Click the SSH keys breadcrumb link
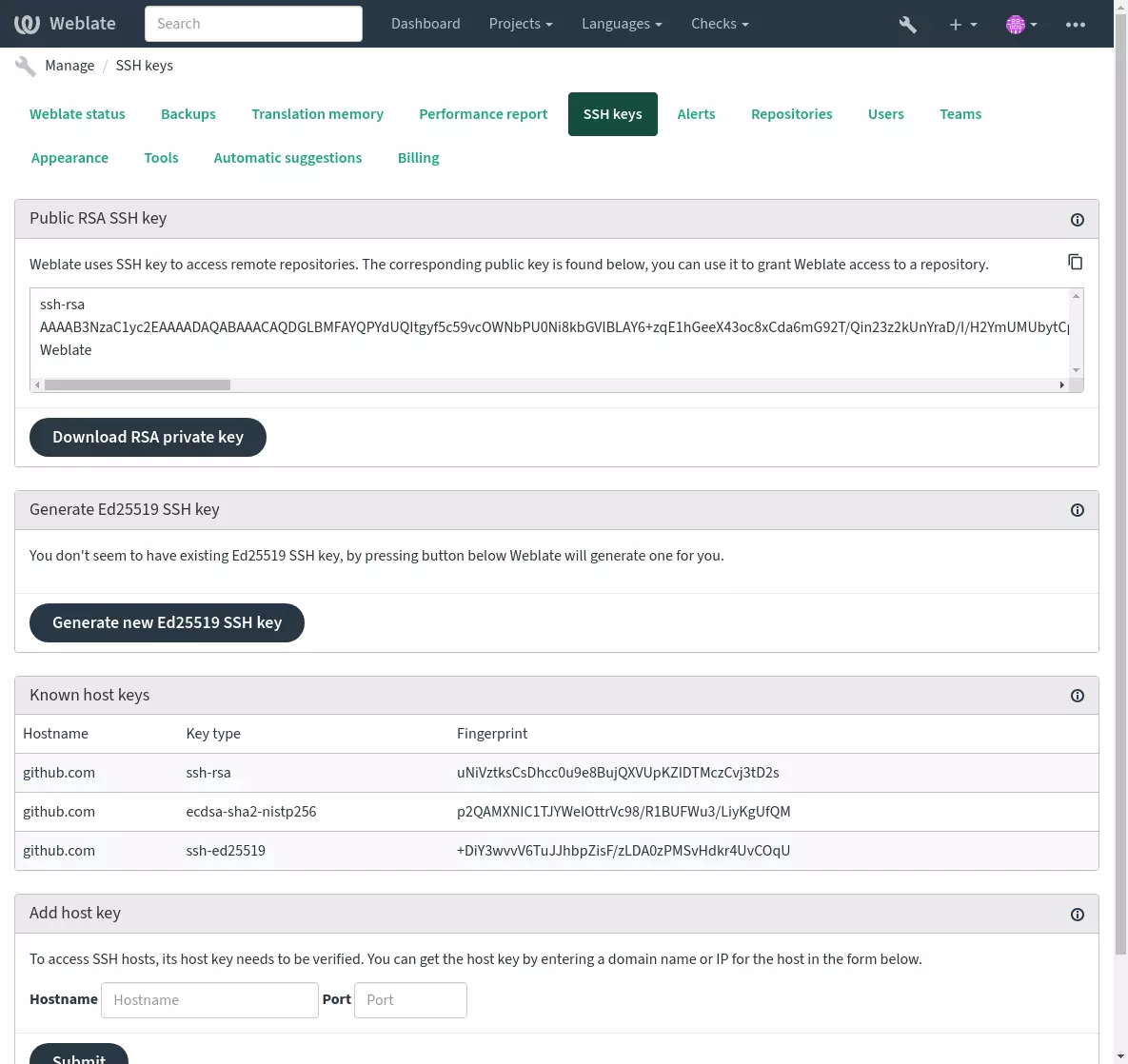The height and width of the screenshot is (1064, 1128). pyautogui.click(x=145, y=66)
